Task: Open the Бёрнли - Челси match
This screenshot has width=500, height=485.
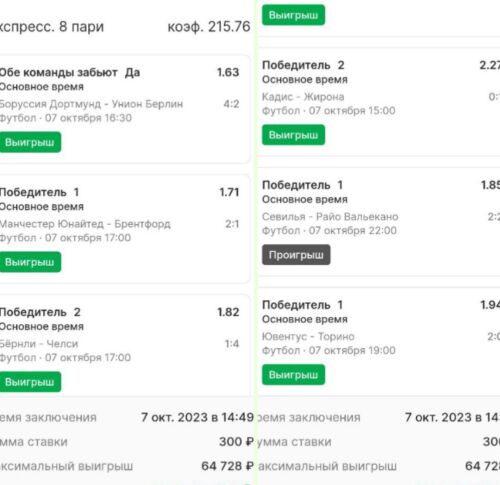Action: [39, 344]
